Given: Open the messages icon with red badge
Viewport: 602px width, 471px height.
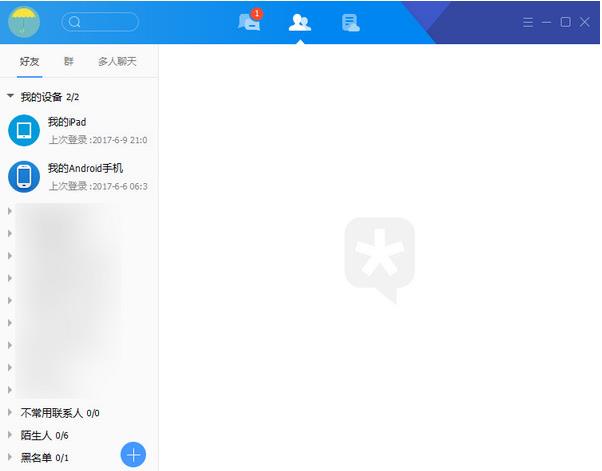Looking at the screenshot, I should pyautogui.click(x=249, y=22).
